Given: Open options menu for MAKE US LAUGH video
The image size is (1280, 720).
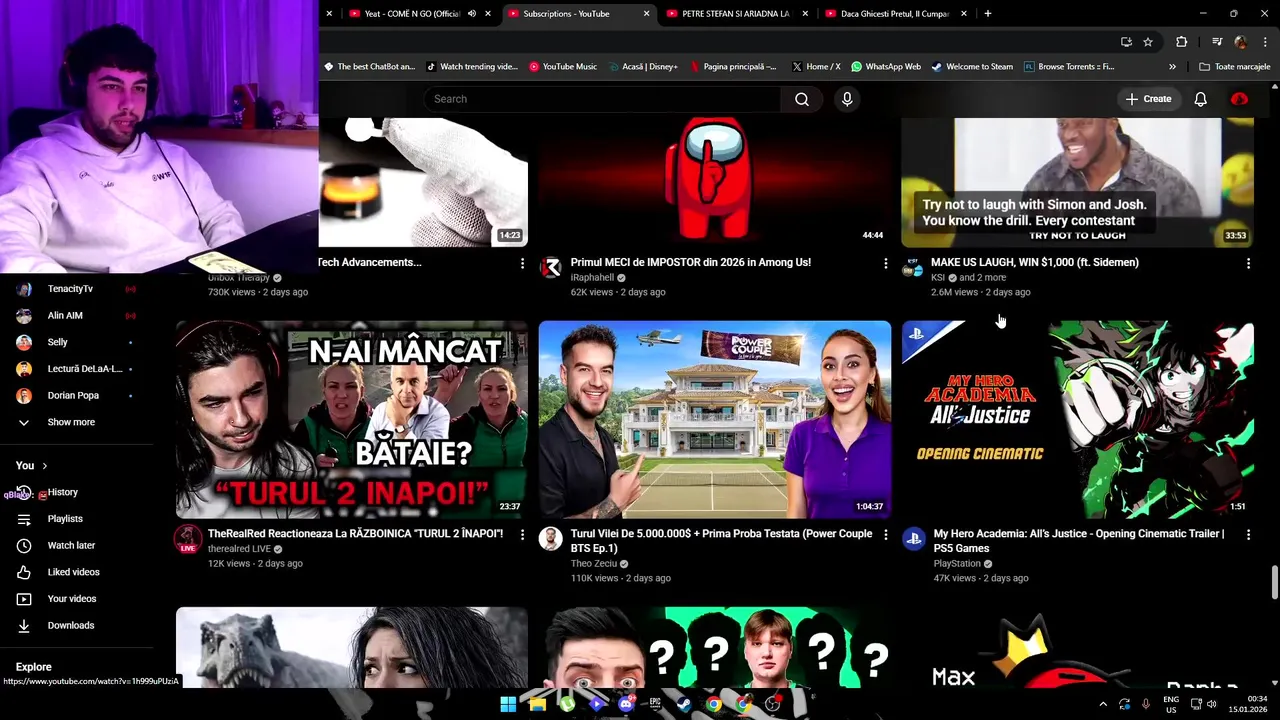Looking at the screenshot, I should tap(1248, 263).
